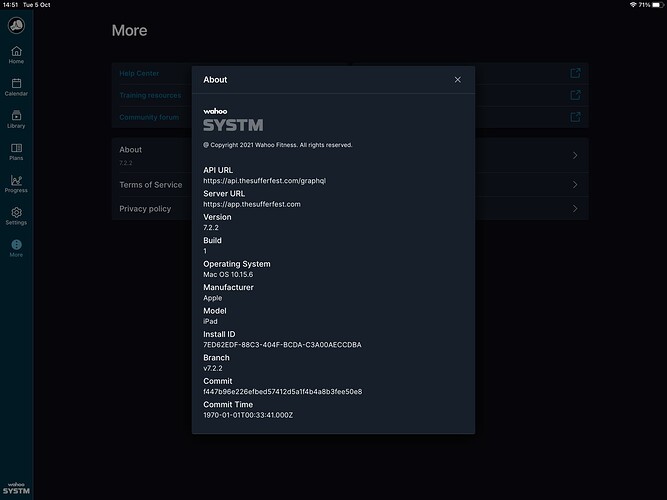Select the More sidebar item
Screen dimensions: 667x500
coord(16,248)
